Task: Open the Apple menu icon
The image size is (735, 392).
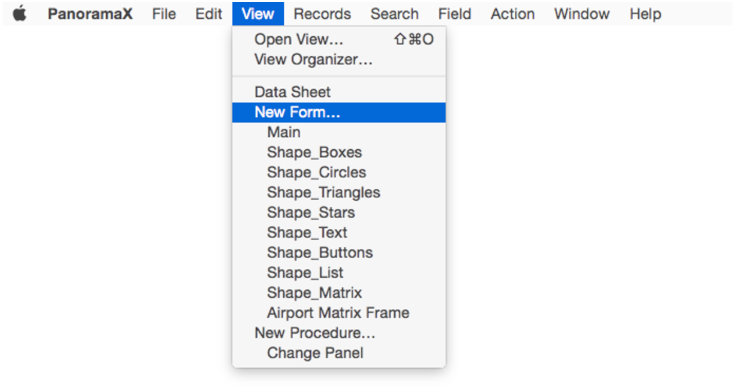Action: (19, 14)
